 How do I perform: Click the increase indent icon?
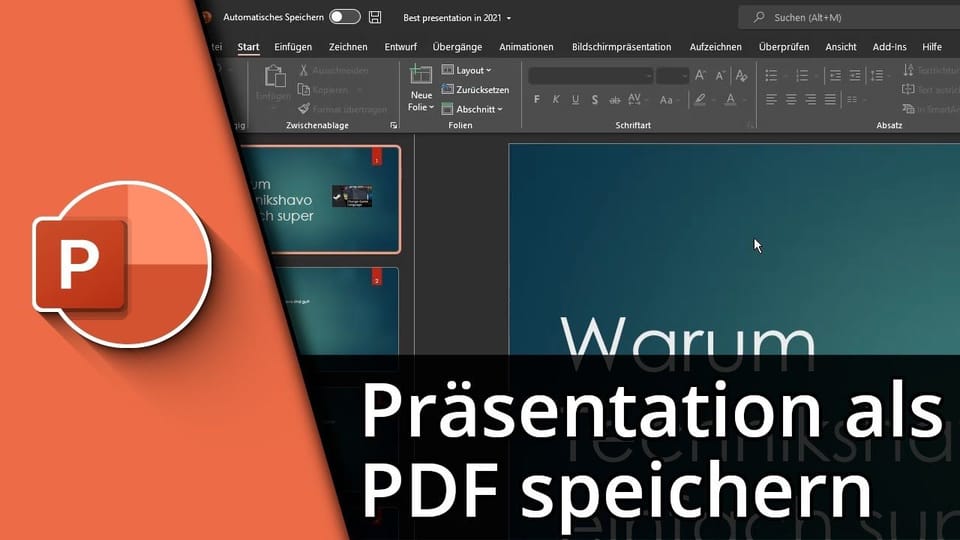[855, 75]
